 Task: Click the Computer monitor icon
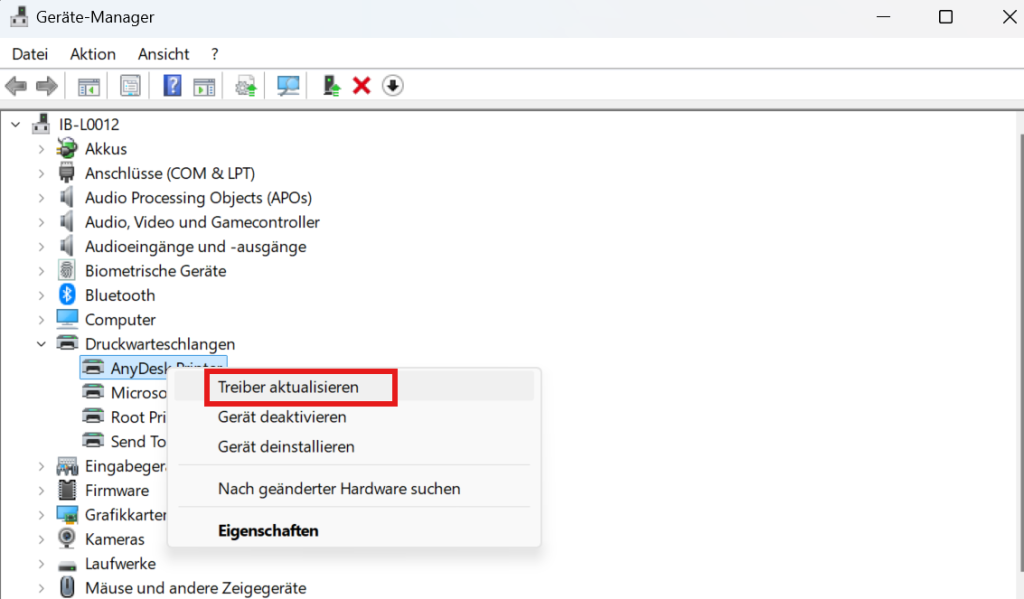[67, 319]
